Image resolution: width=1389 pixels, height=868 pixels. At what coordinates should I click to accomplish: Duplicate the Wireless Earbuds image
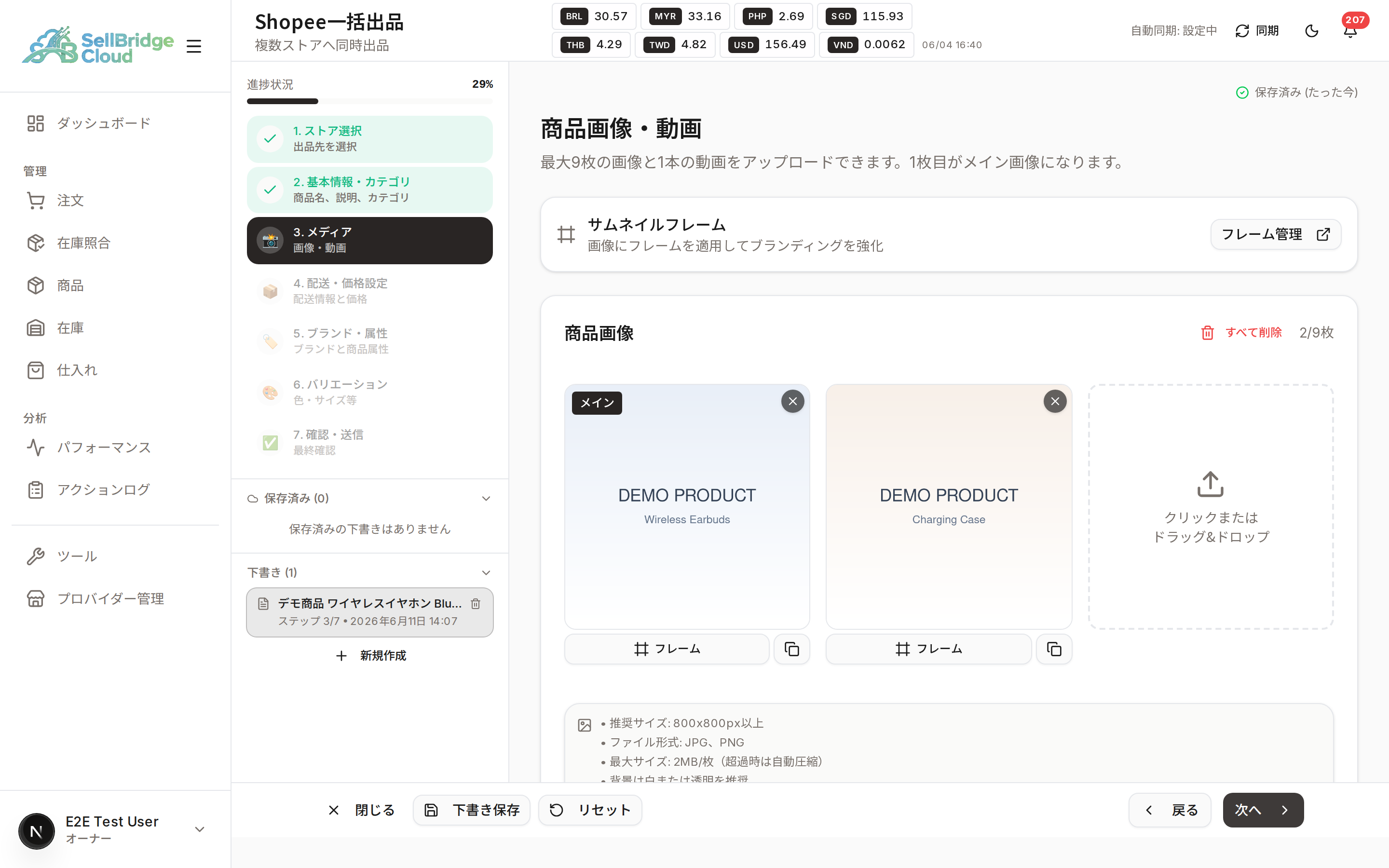coord(792,649)
